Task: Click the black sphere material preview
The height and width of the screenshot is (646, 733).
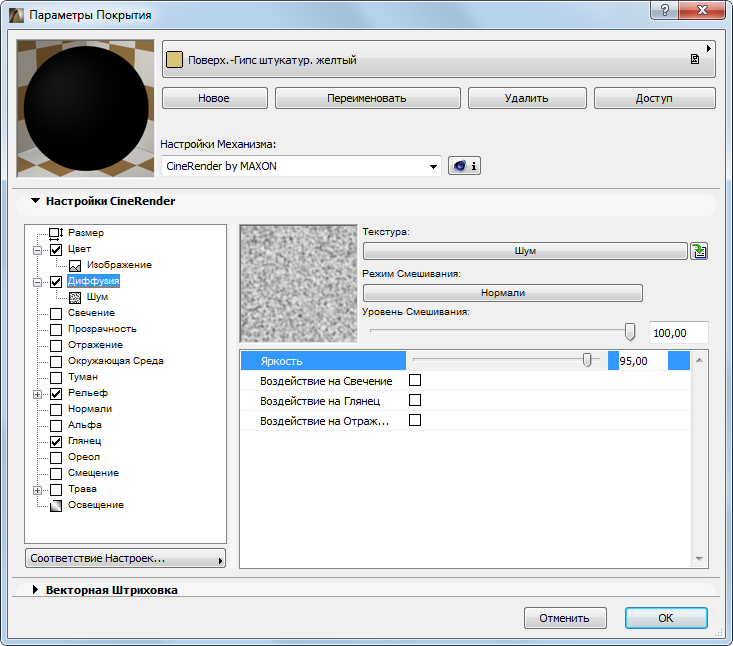Action: pyautogui.click(x=86, y=108)
